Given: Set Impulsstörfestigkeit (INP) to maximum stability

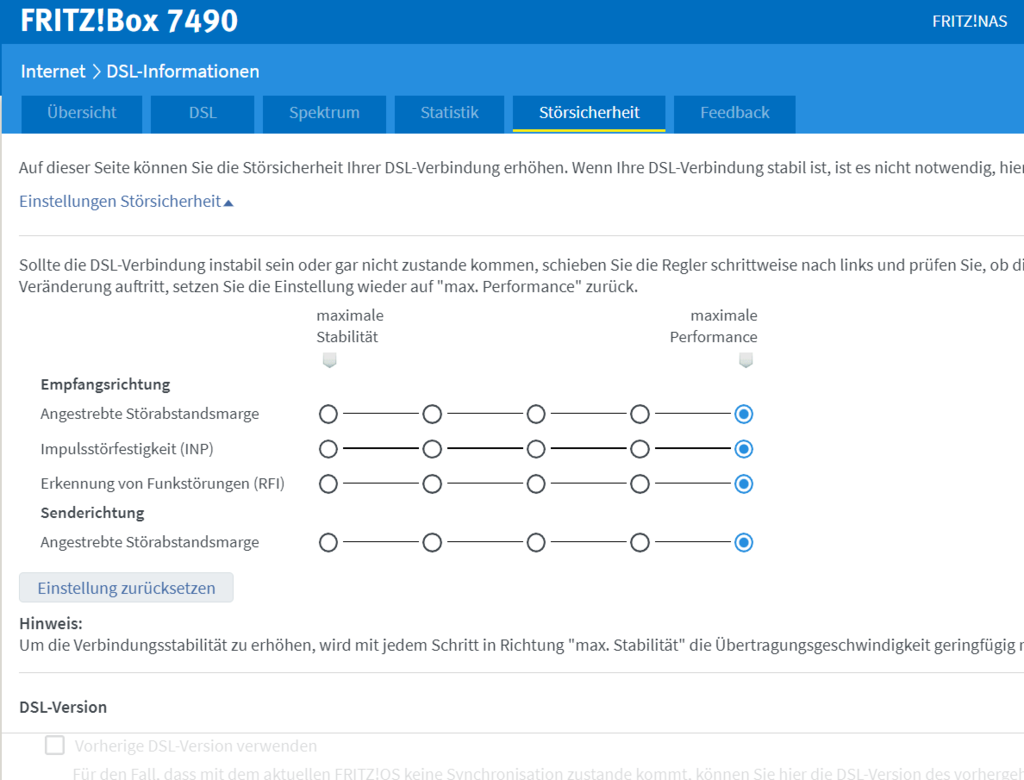Looking at the screenshot, I should 328,449.
